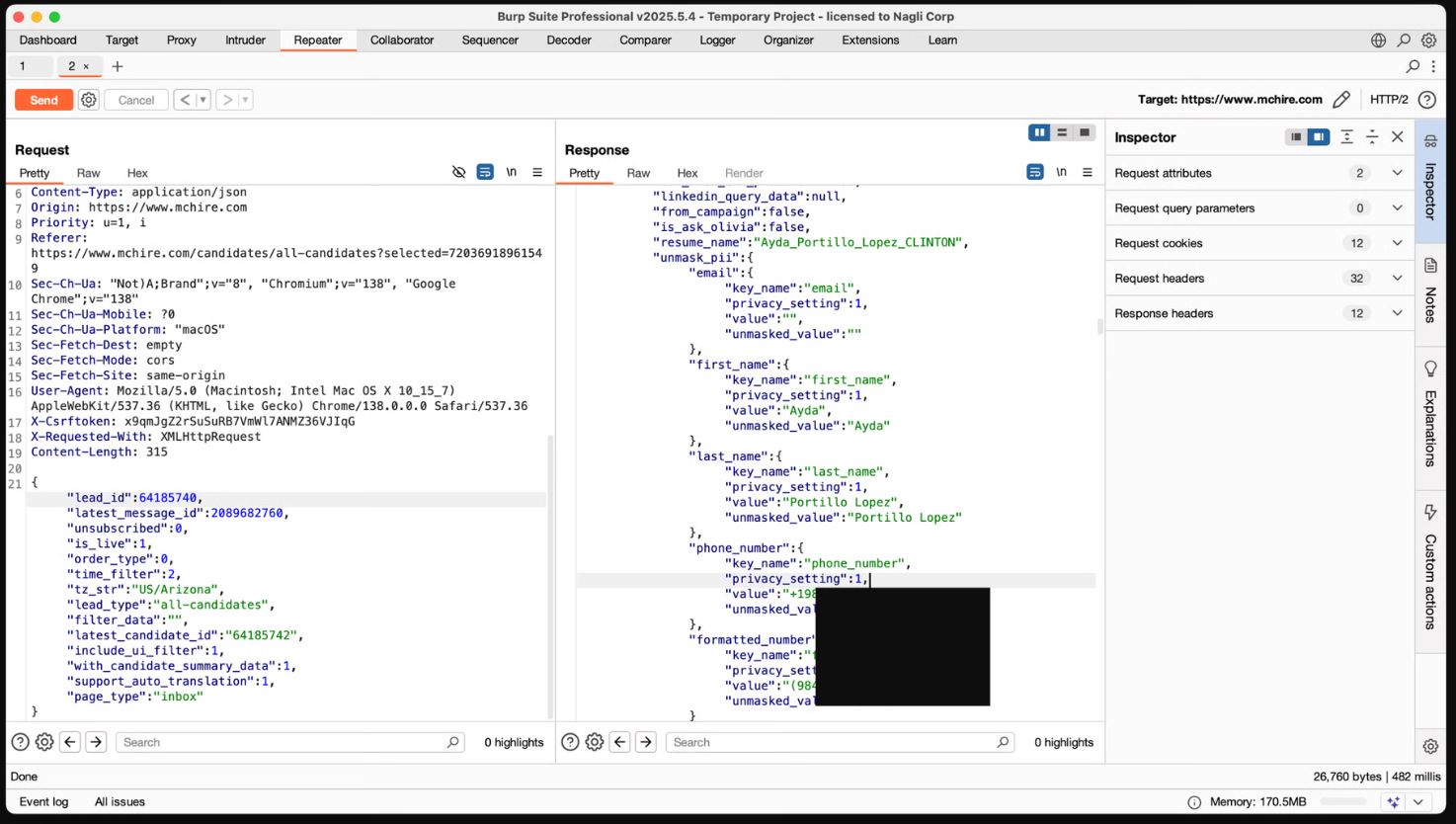Click the pencil icon to edit target

[x=1340, y=100]
